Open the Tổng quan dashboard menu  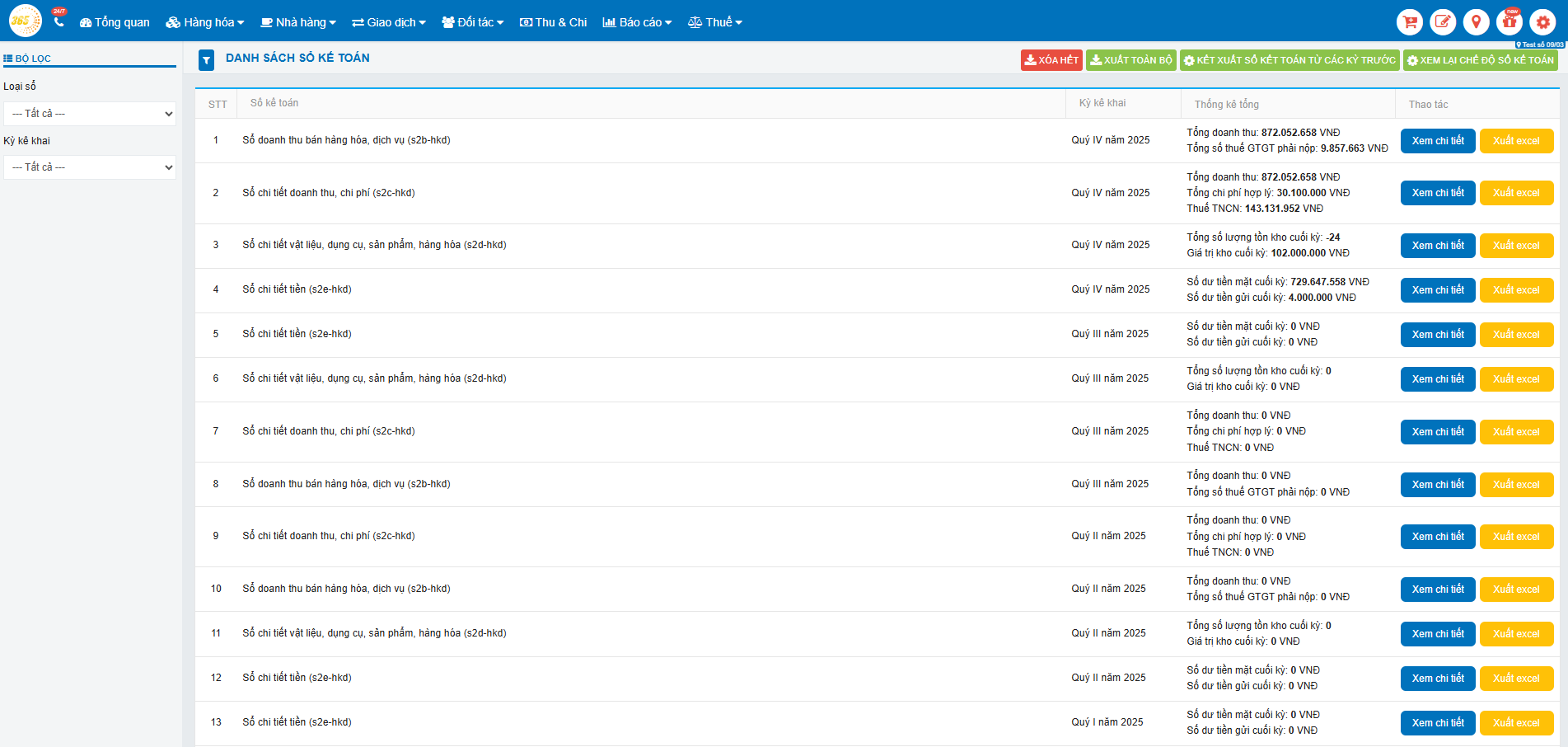(x=115, y=22)
